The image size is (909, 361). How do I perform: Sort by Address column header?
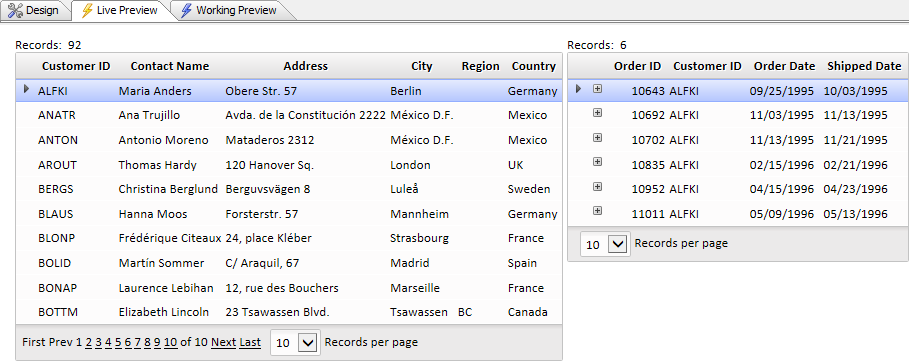pos(306,66)
